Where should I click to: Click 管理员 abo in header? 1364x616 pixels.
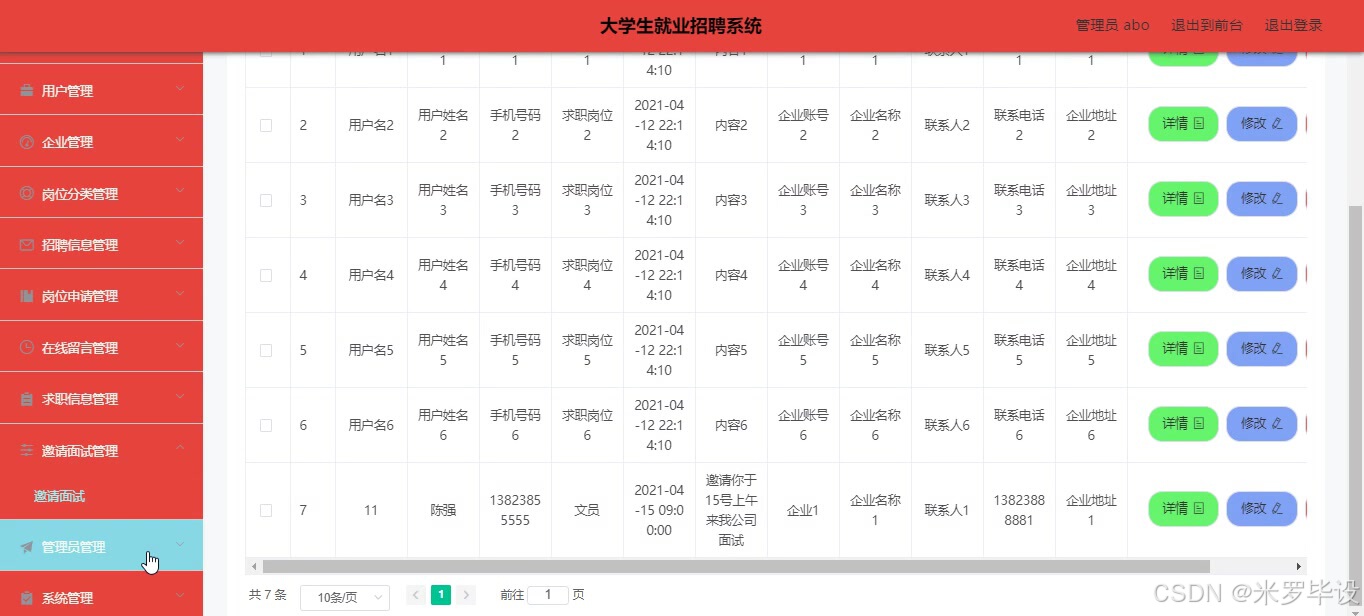point(1112,25)
